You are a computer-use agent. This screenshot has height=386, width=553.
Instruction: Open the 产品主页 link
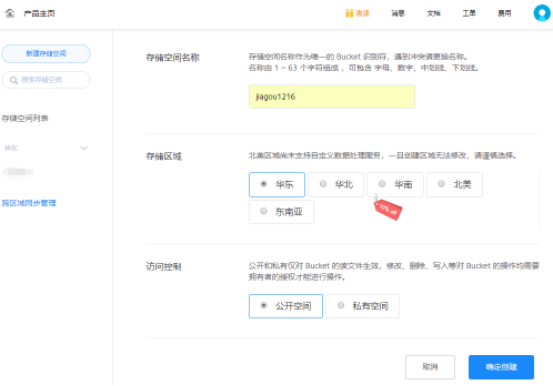coord(39,13)
